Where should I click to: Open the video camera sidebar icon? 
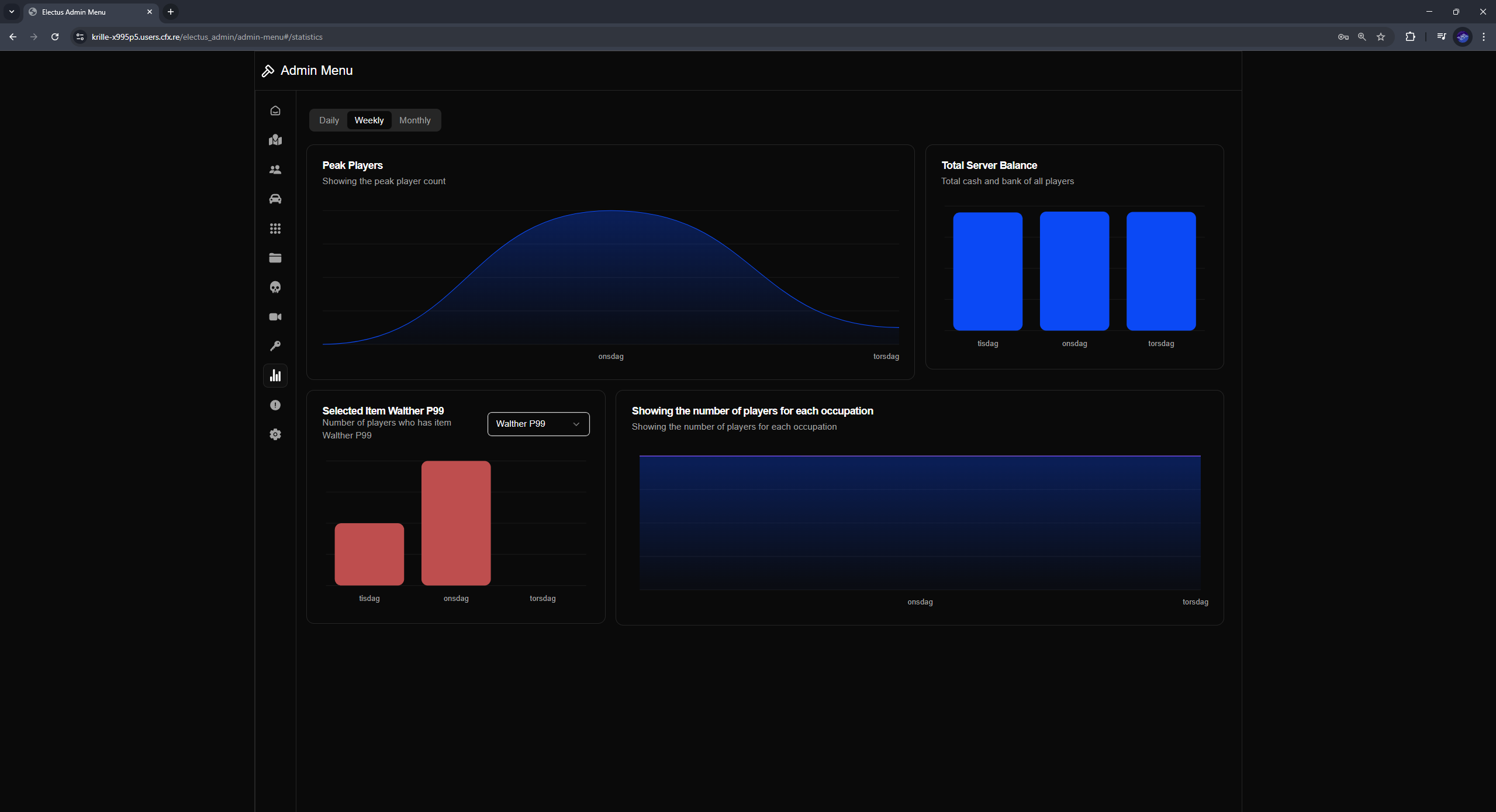[x=275, y=317]
